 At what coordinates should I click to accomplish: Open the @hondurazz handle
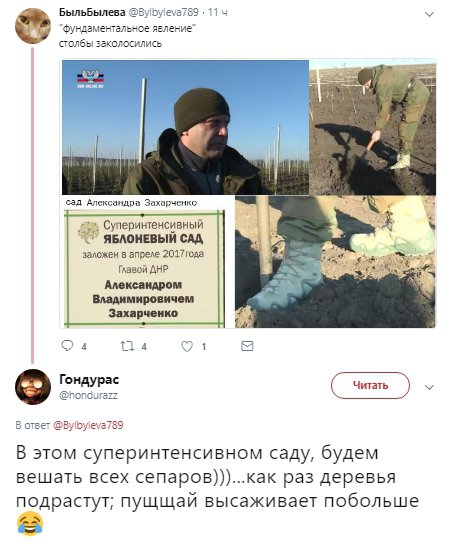tap(88, 395)
